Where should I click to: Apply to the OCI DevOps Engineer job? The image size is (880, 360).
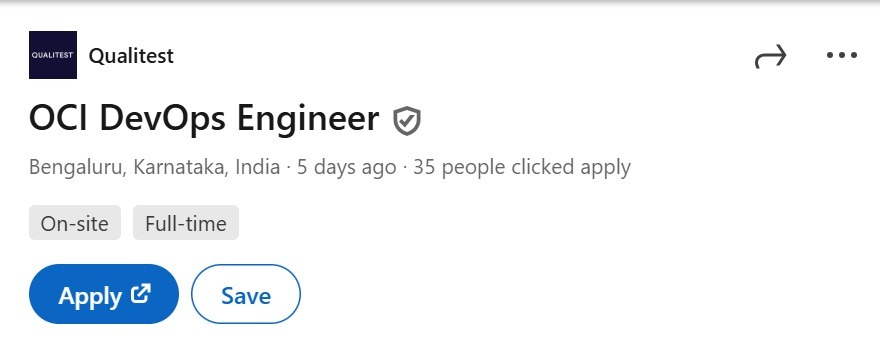pos(104,294)
